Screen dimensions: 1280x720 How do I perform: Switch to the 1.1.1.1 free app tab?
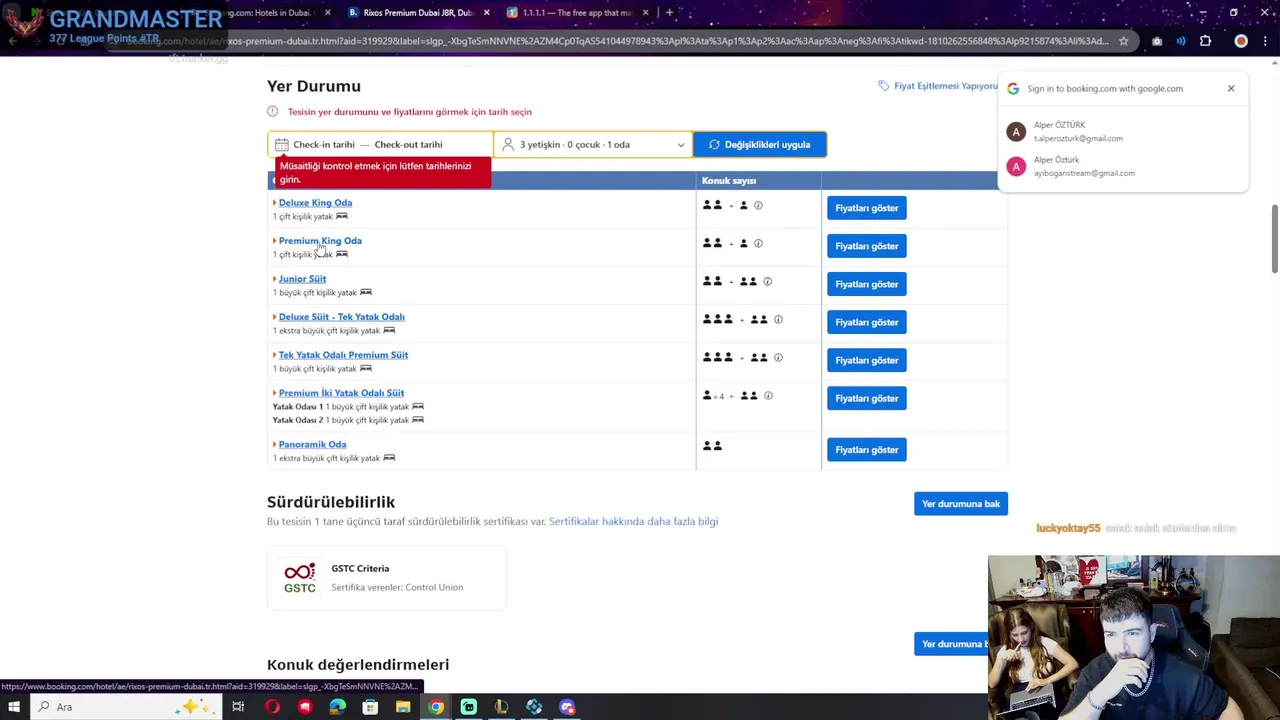[575, 13]
